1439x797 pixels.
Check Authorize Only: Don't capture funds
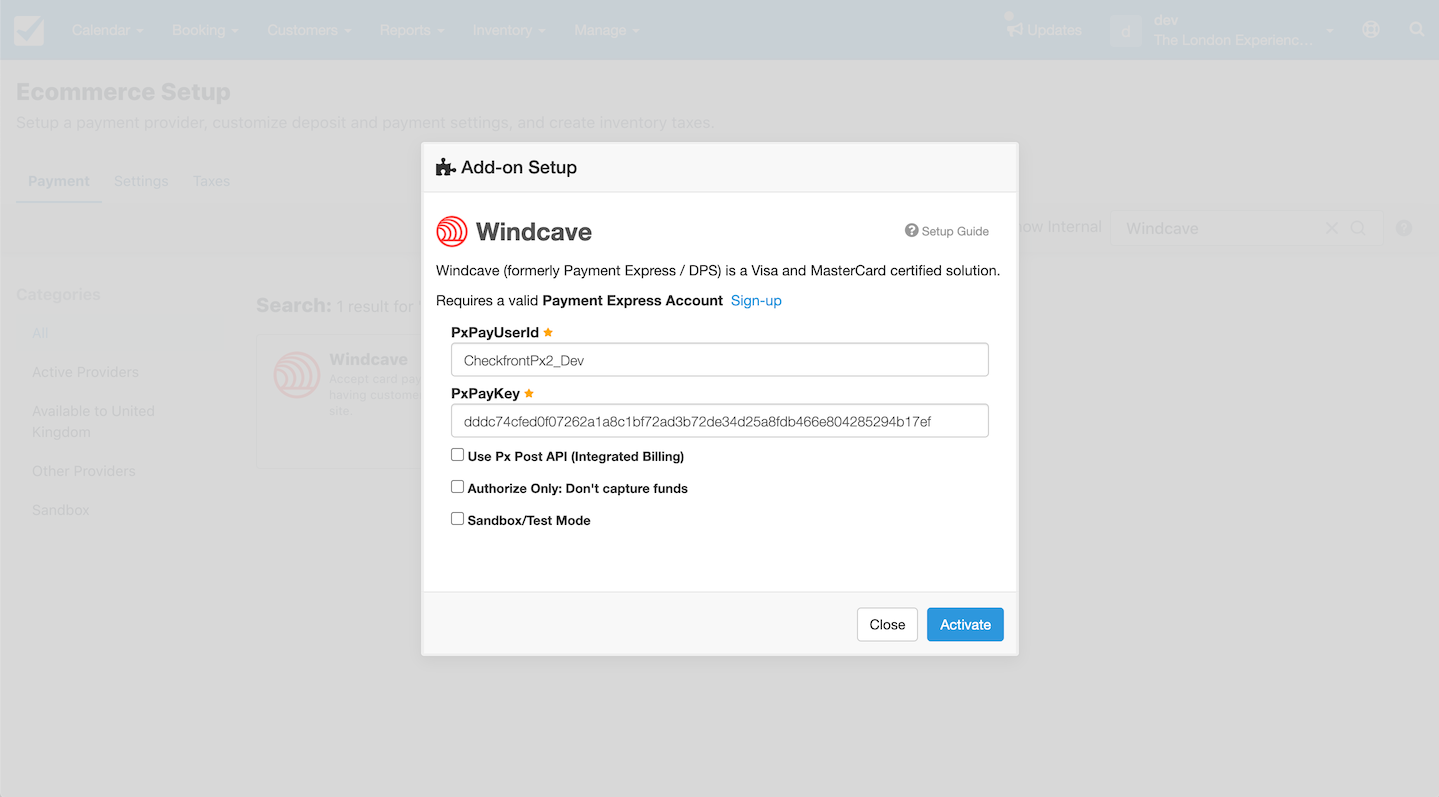click(x=457, y=487)
